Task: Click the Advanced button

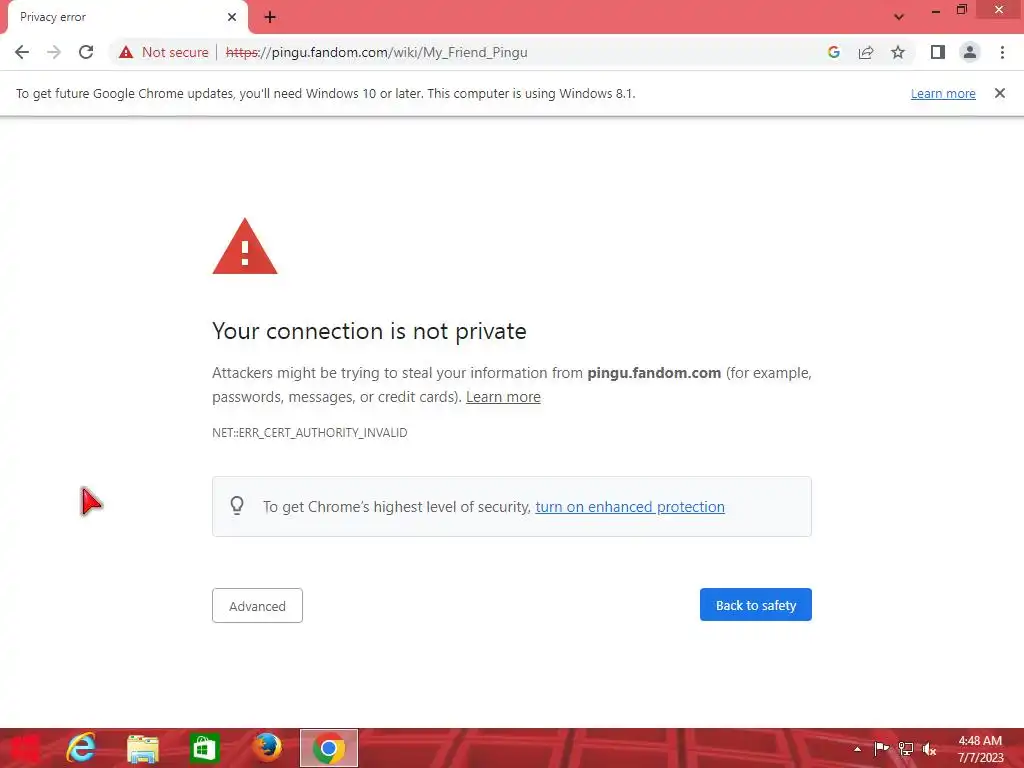Action: 257,605
